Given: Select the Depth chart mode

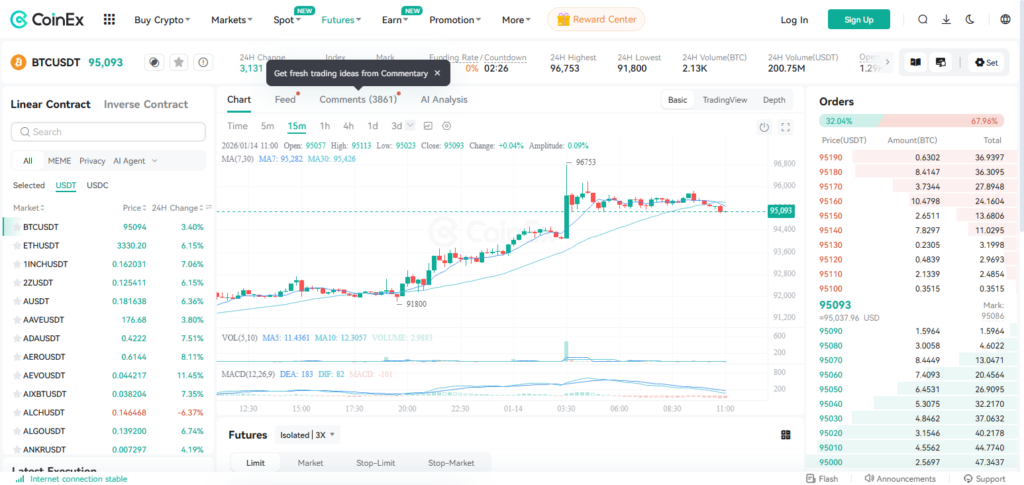Looking at the screenshot, I should point(774,100).
